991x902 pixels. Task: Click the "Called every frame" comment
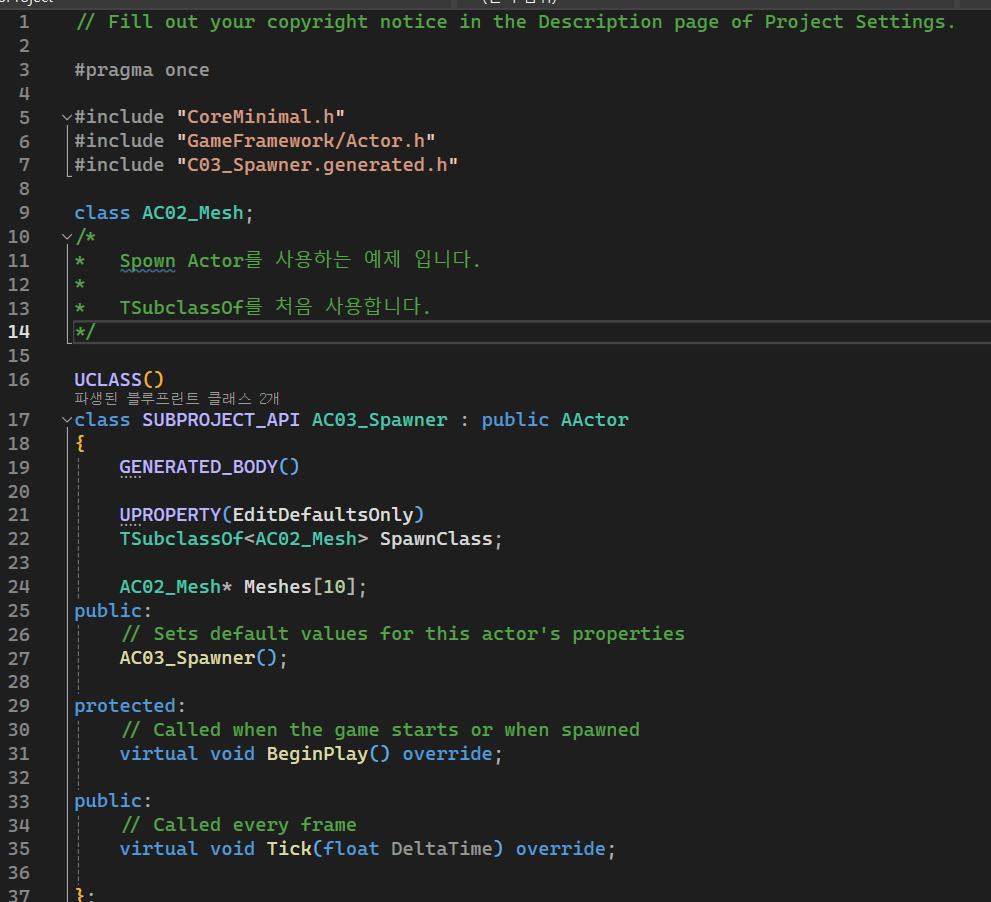tap(238, 826)
